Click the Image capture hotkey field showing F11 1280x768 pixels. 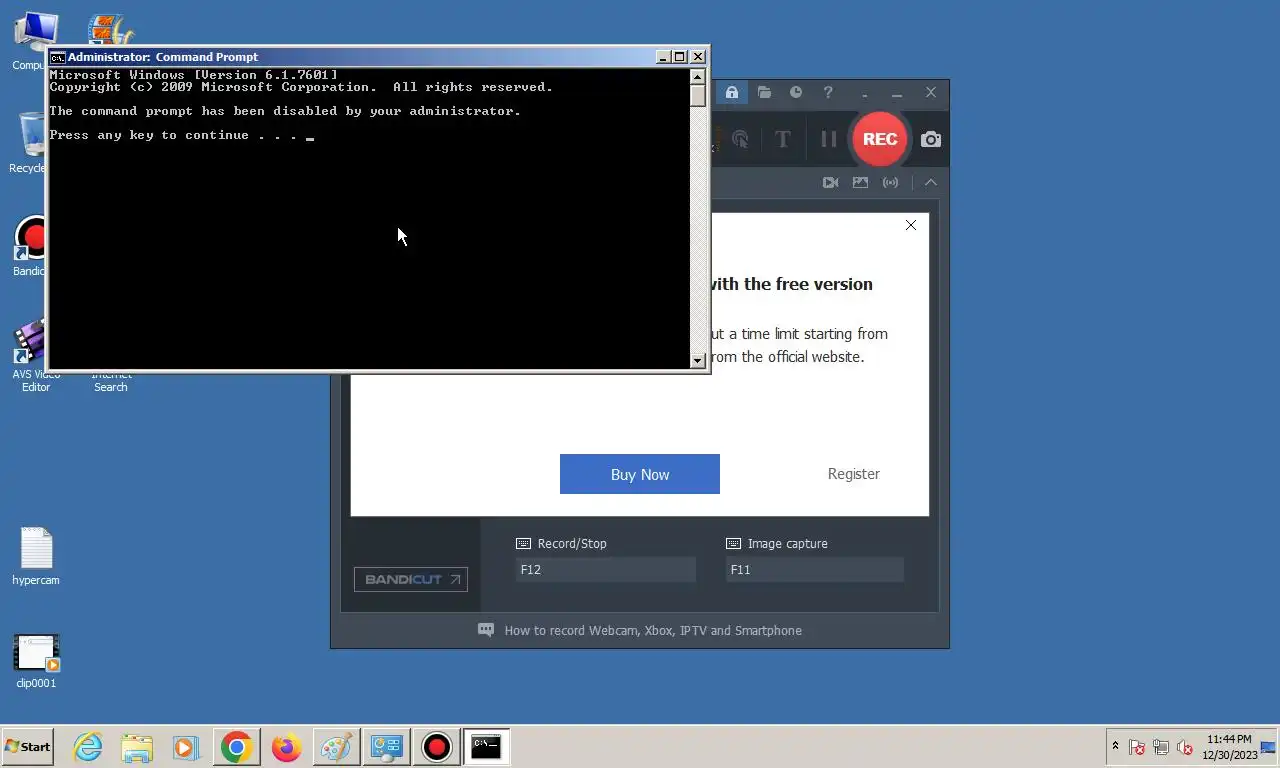pyautogui.click(x=815, y=570)
